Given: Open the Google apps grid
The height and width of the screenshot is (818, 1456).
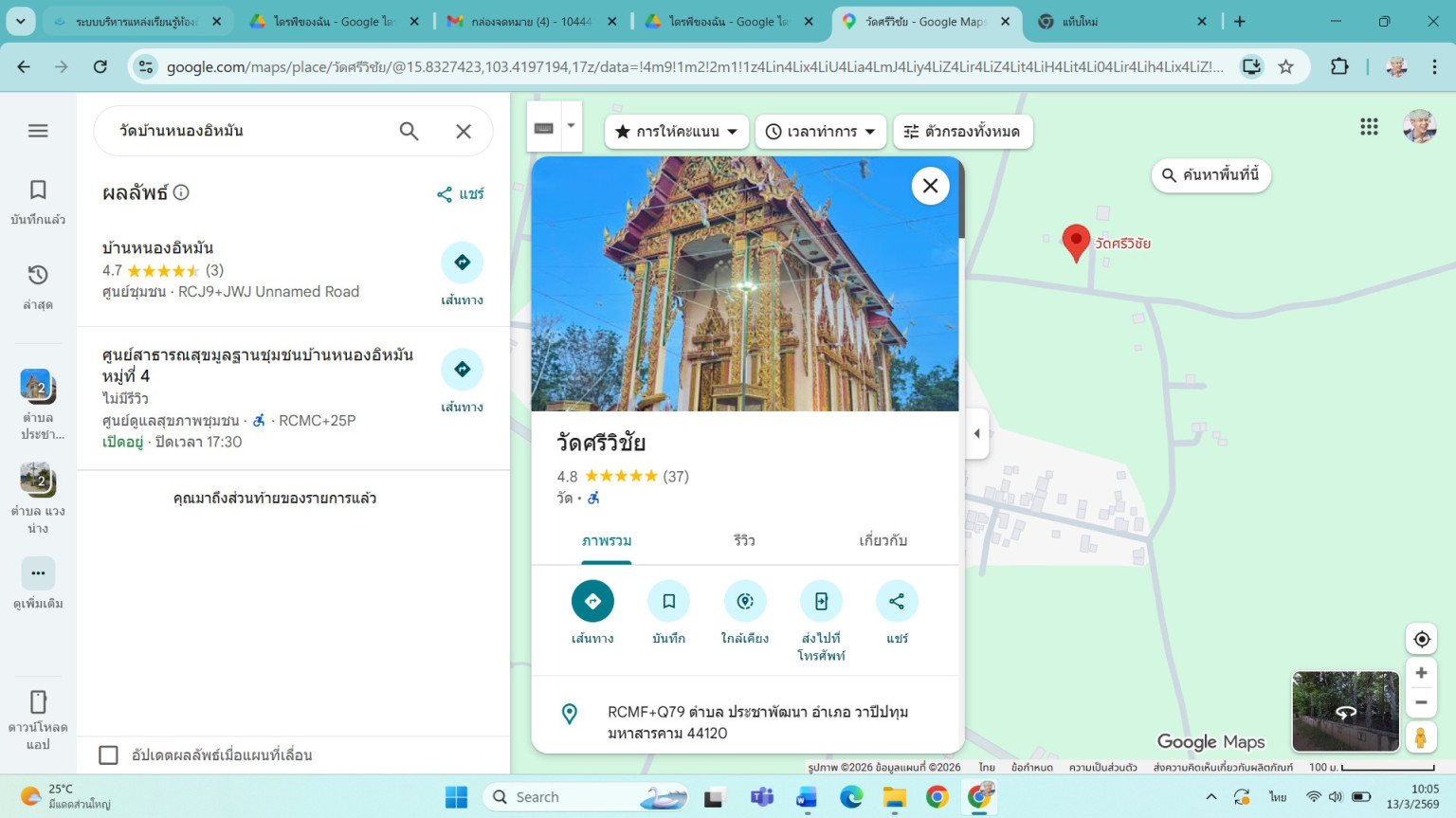Looking at the screenshot, I should coord(1369,127).
